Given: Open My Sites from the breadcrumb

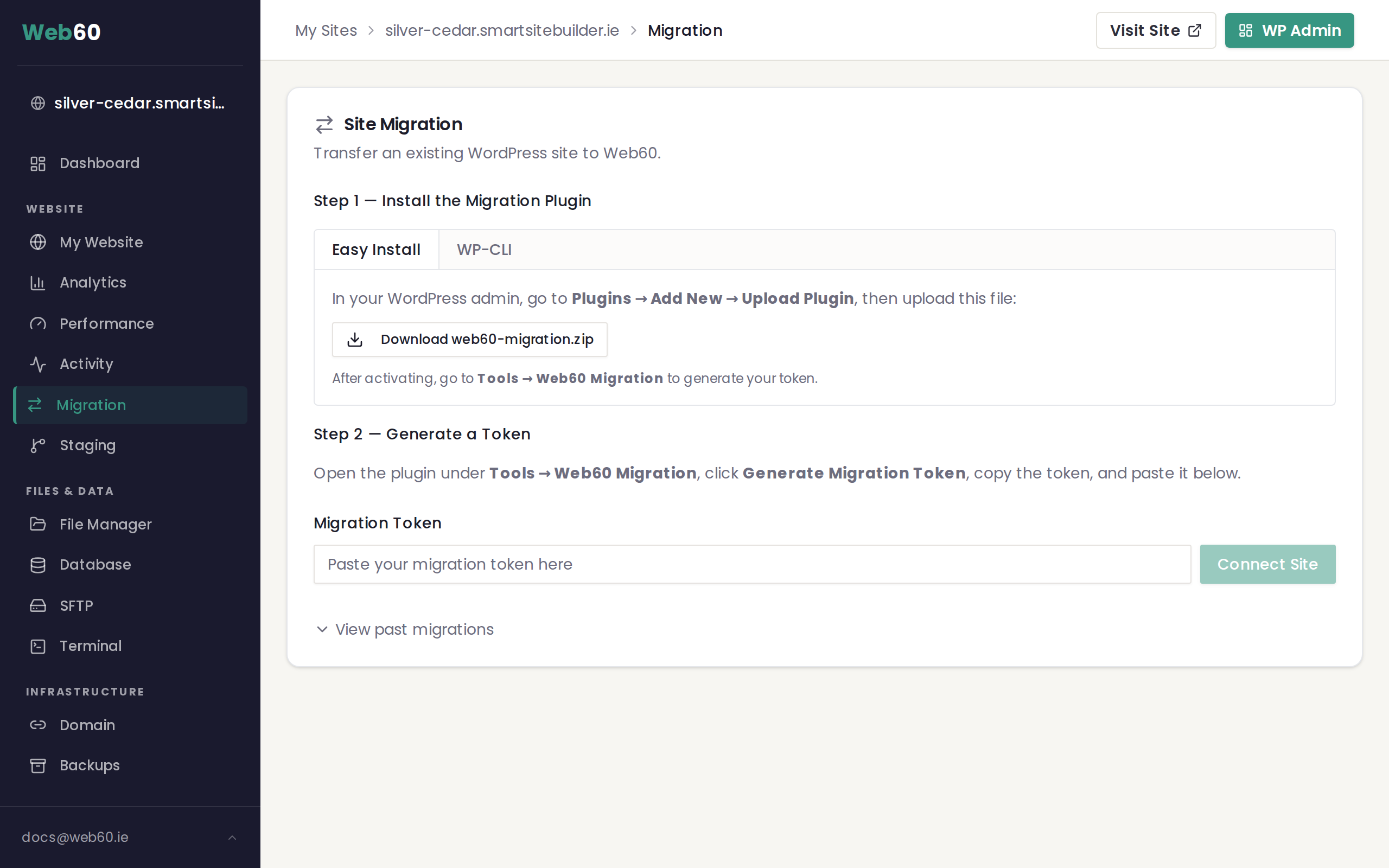Looking at the screenshot, I should (x=326, y=30).
